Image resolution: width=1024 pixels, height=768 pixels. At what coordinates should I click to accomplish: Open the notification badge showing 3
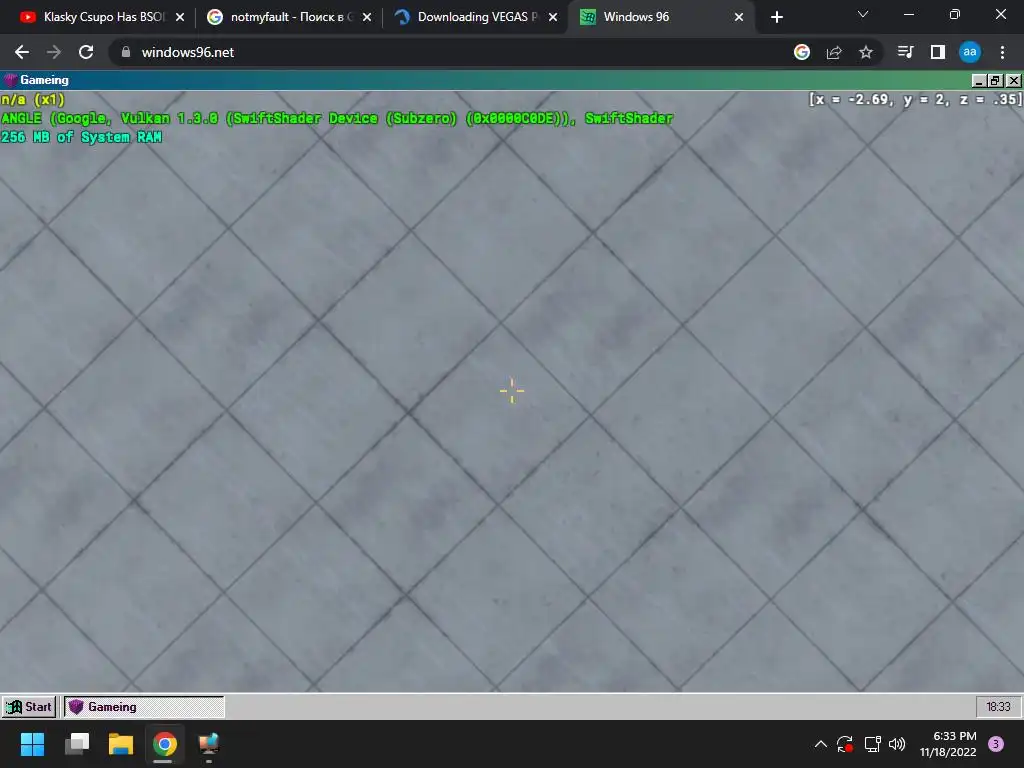coord(996,744)
